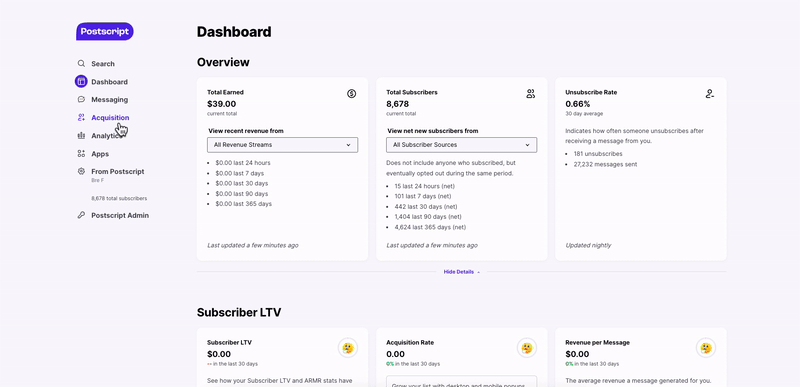This screenshot has height=387, width=800.
Task: Click the Messaging chat bubble icon
Action: [x=81, y=99]
